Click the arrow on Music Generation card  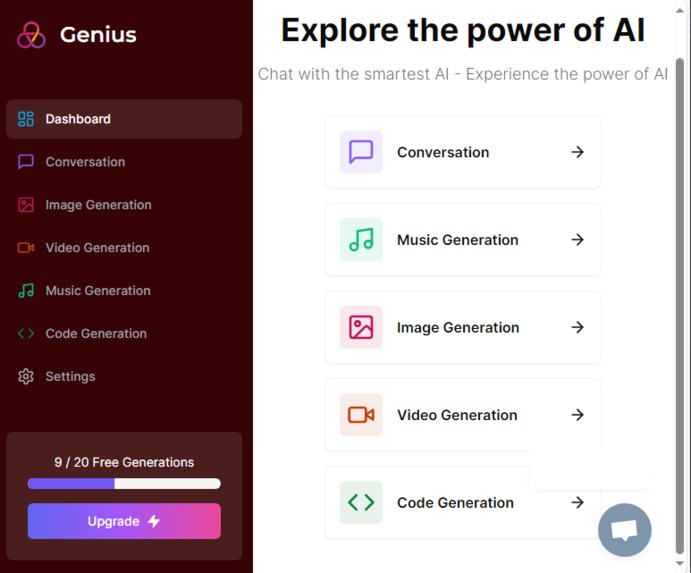pyautogui.click(x=577, y=240)
